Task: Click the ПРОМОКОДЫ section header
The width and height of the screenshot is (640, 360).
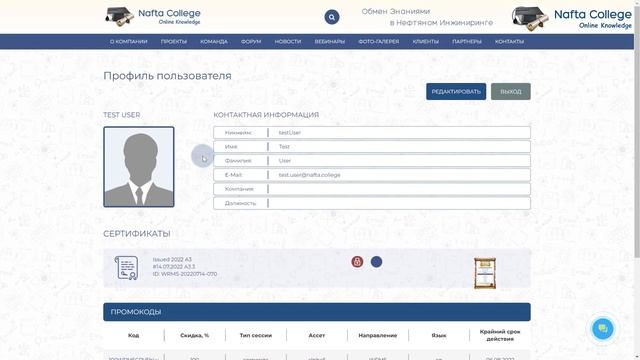Action: pyautogui.click(x=317, y=312)
